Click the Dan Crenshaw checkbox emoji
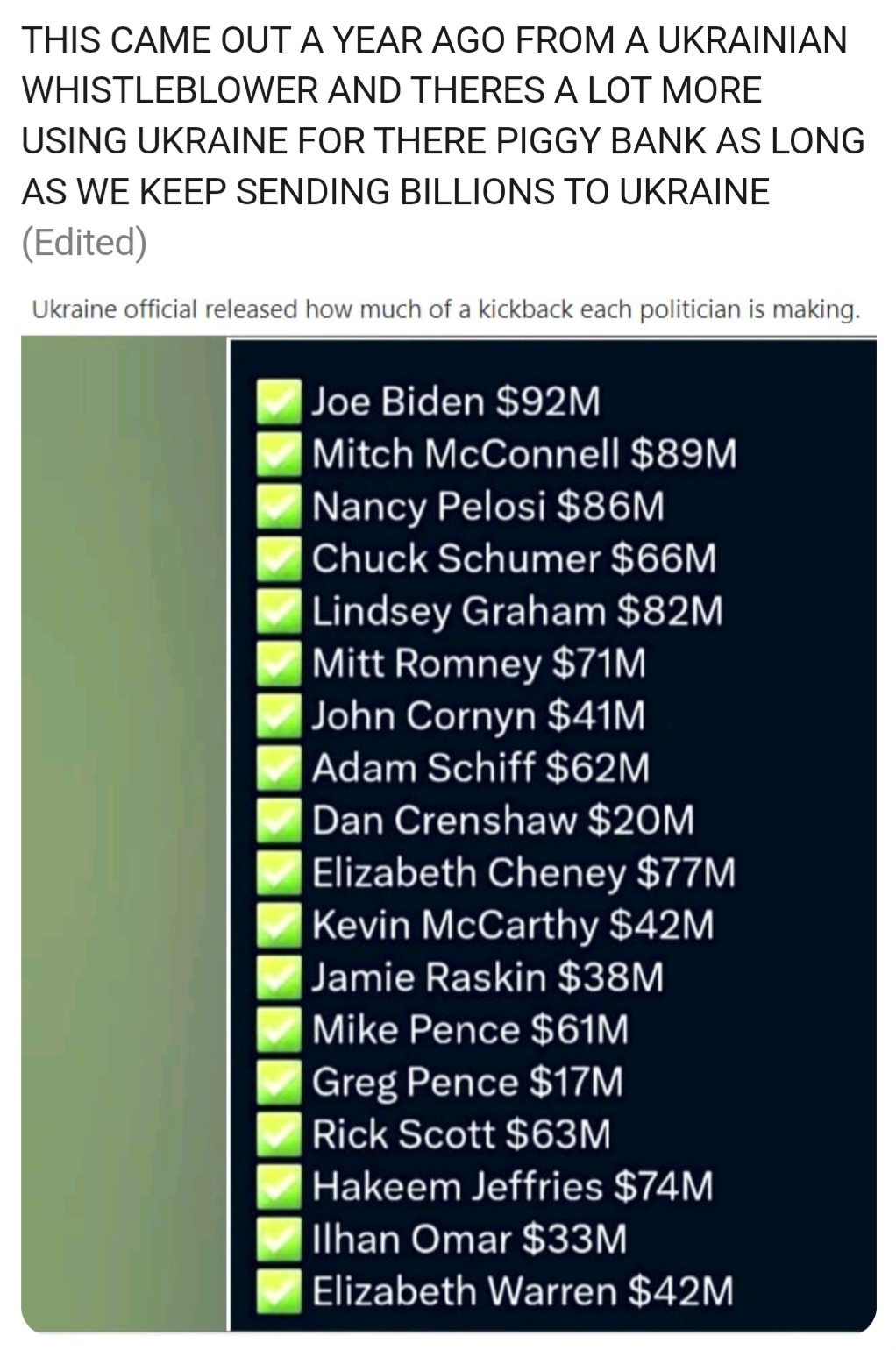896x1350 pixels. (280, 821)
